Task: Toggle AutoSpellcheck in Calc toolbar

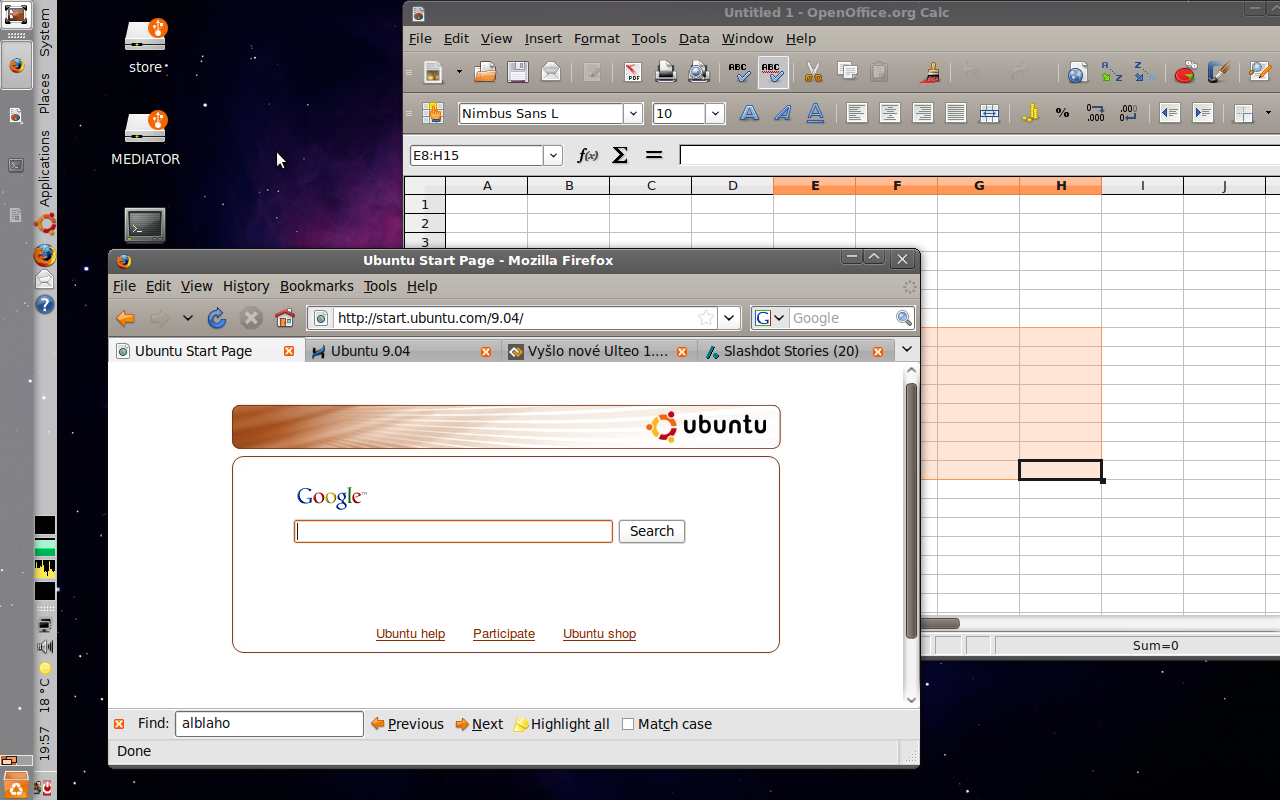Action: tap(772, 72)
